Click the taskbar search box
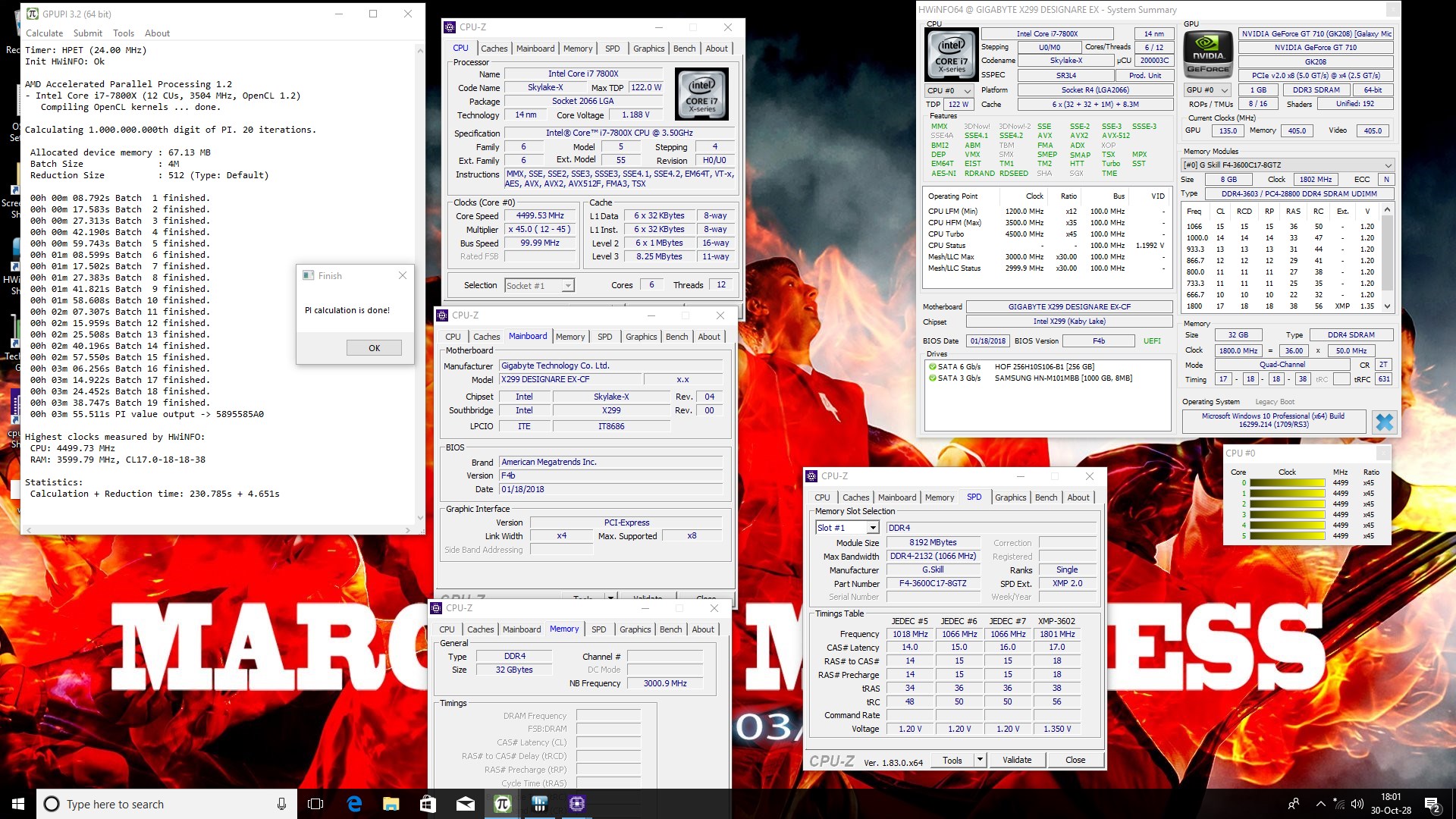The width and height of the screenshot is (1456, 819). (167, 804)
